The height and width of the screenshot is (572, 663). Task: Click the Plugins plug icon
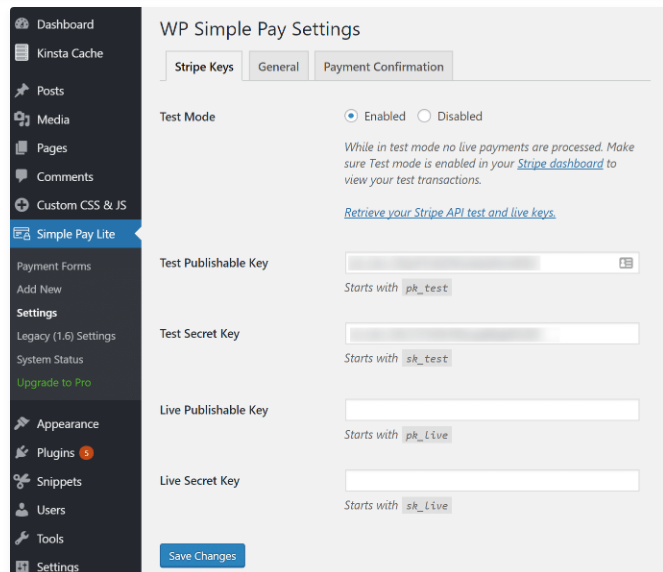point(22,452)
